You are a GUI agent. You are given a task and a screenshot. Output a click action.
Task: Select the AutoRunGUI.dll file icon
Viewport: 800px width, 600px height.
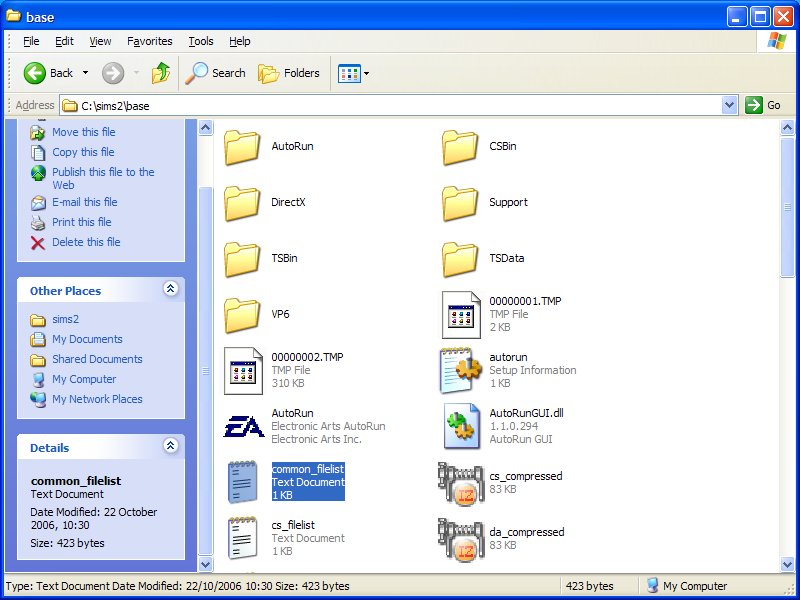[x=462, y=427]
